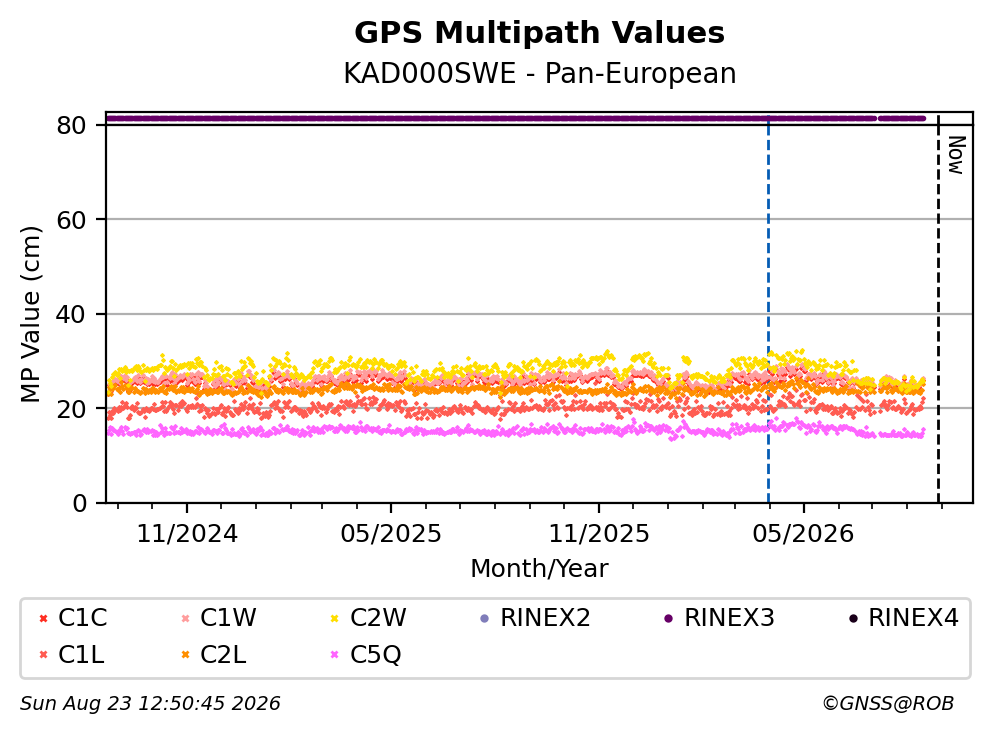Click the Month/Year axis label
The image size is (993, 734).
(539, 569)
